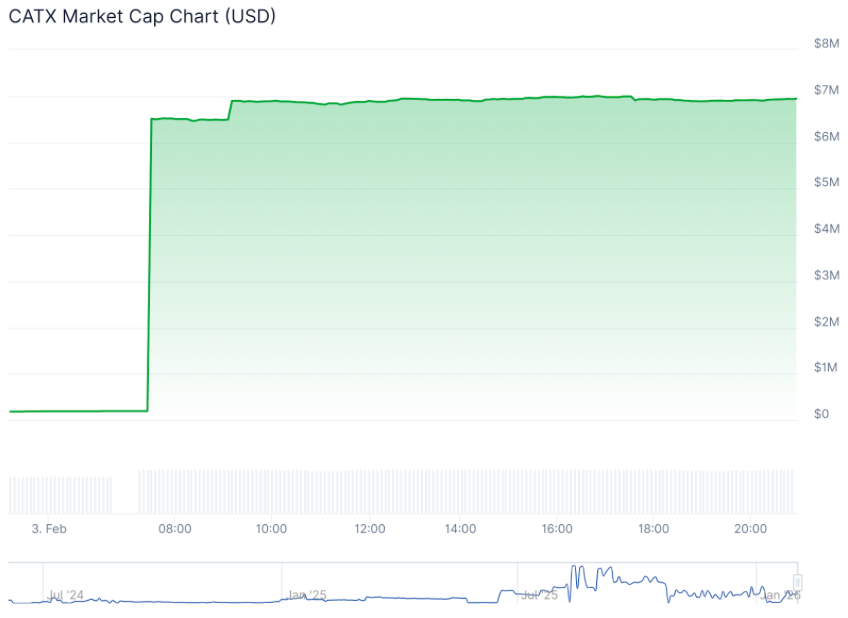This screenshot has height=618, width=848.
Task: Click the 14:00 time axis label
Action: [460, 528]
